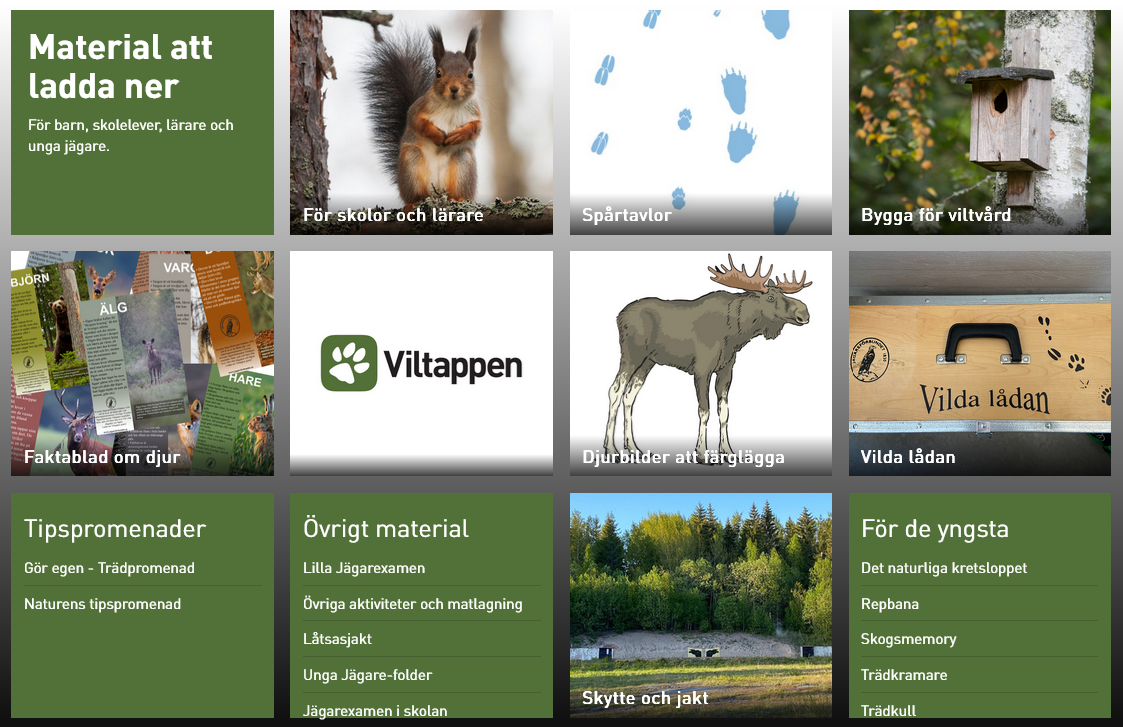Open the Lilla Jägarexamen link
The width and height of the screenshot is (1123, 727).
[x=364, y=568]
